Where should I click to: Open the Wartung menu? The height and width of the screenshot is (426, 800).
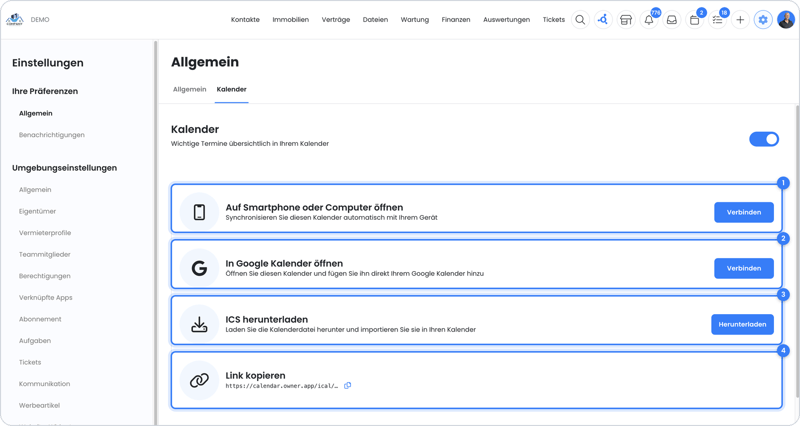tap(414, 20)
